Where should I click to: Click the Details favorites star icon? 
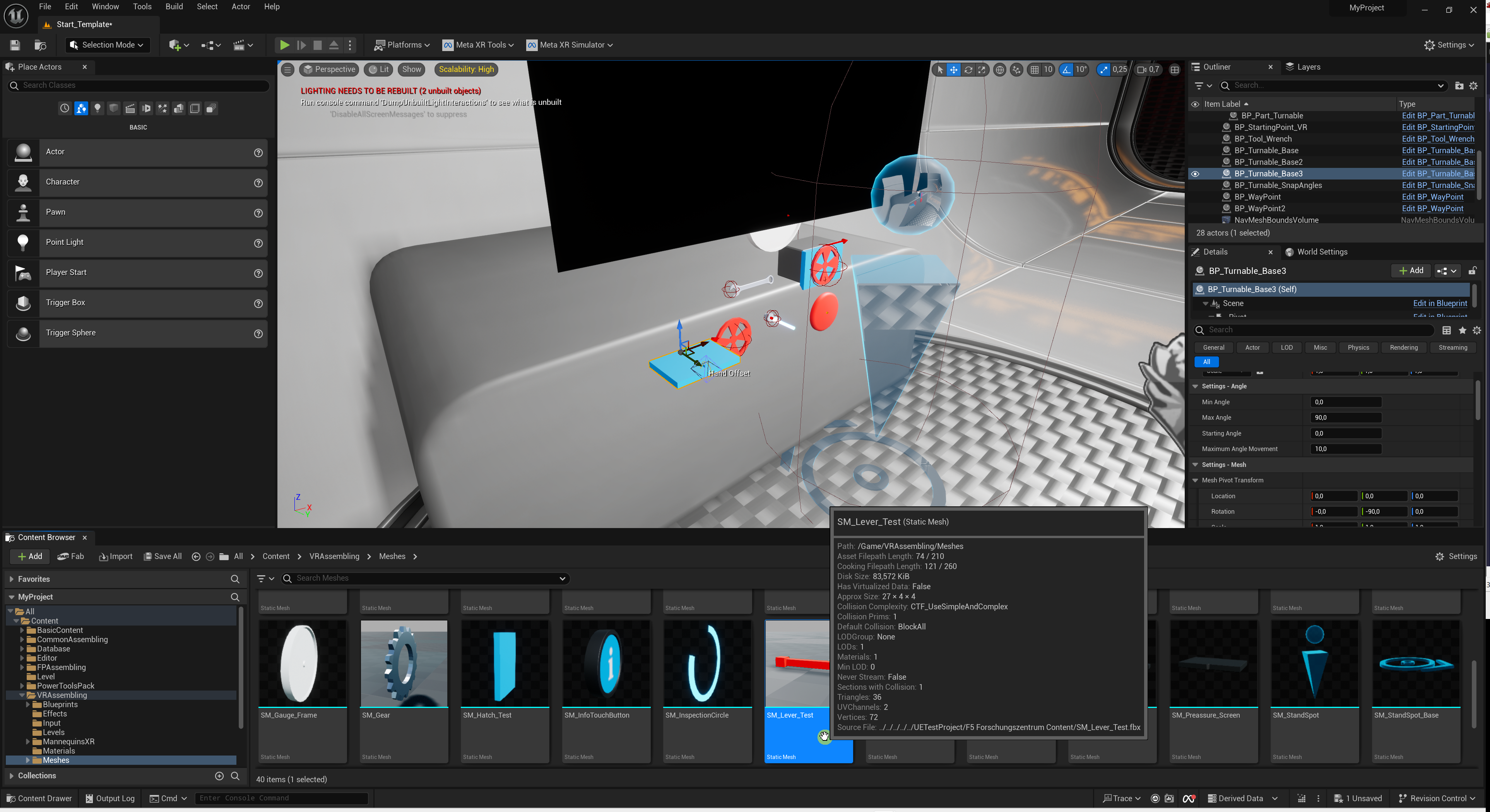(1462, 330)
